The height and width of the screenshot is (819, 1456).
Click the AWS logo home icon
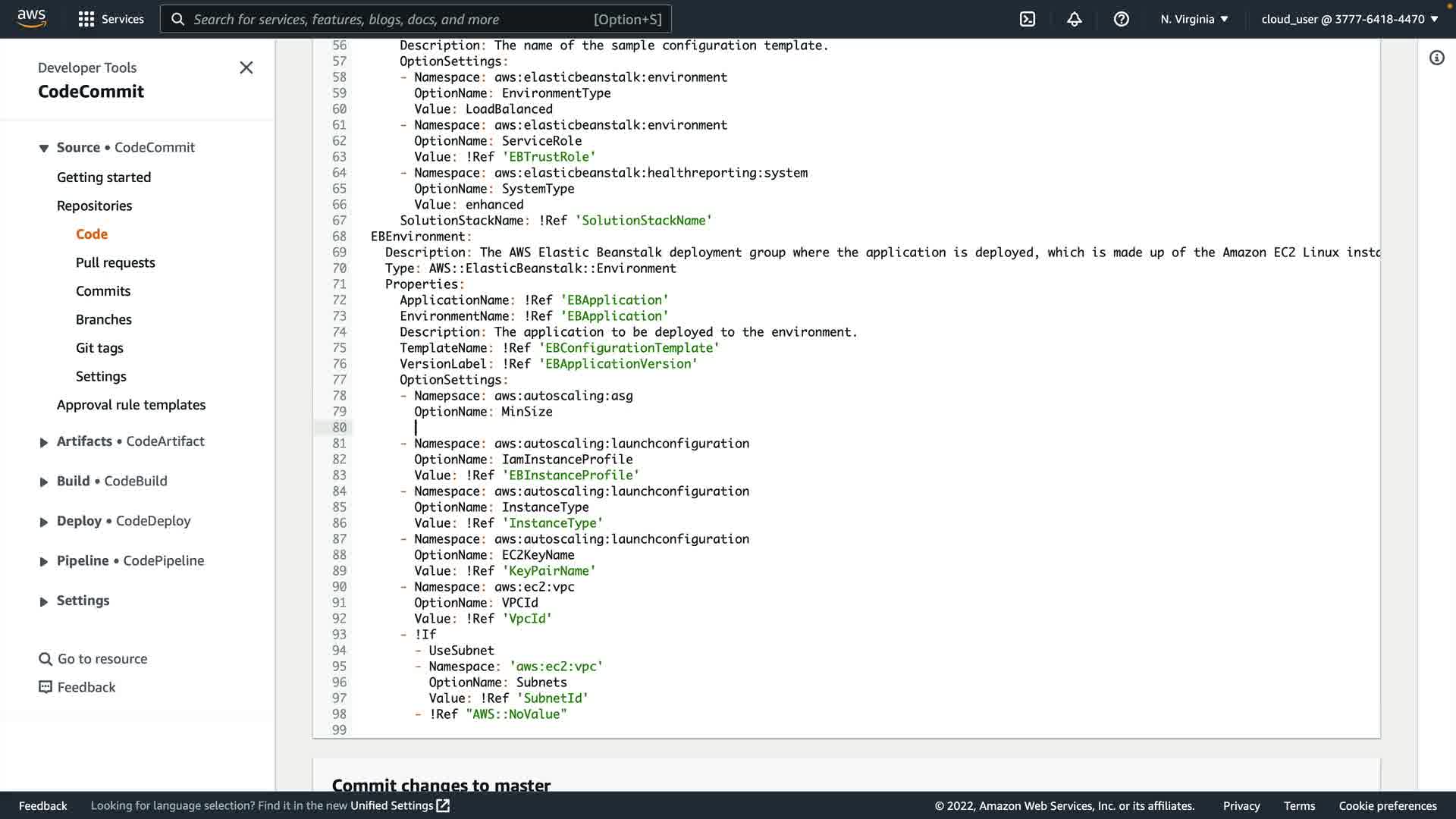click(31, 18)
